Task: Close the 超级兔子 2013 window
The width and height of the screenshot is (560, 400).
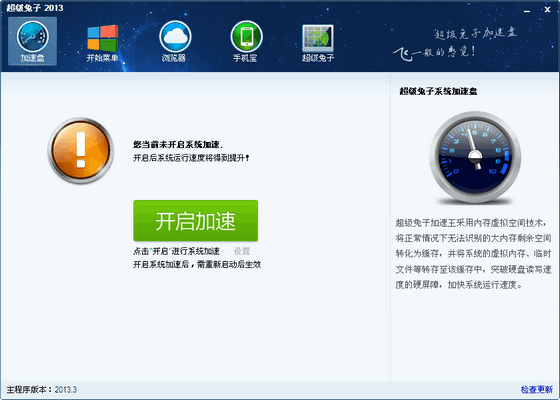Action: pyautogui.click(x=548, y=10)
